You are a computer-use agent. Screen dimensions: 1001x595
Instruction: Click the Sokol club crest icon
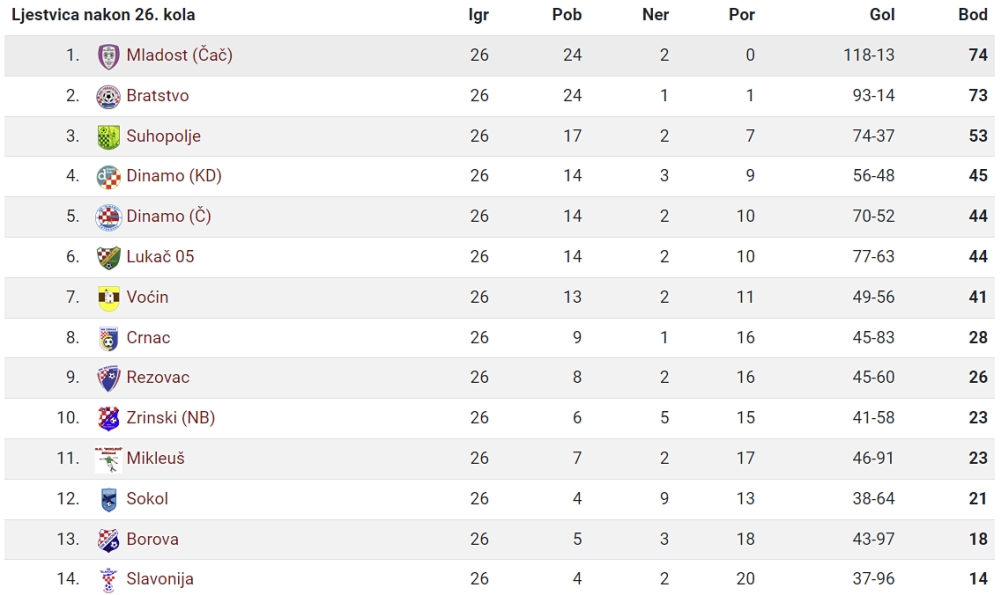pyautogui.click(x=109, y=499)
